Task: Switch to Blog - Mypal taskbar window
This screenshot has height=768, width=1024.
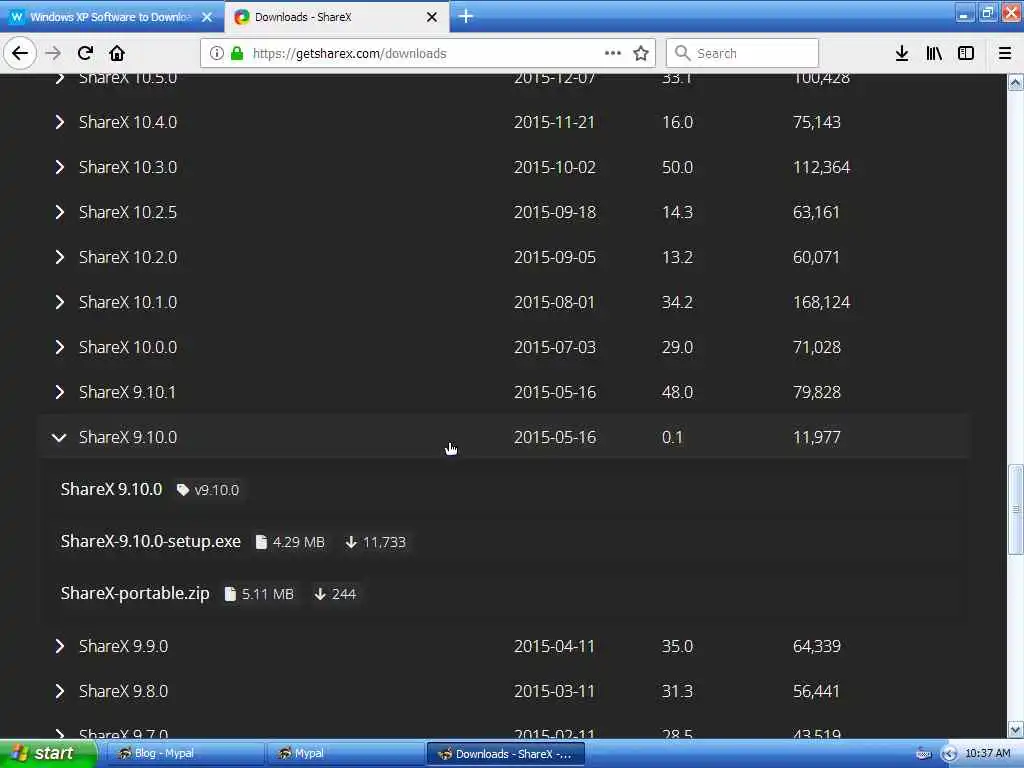Action: (x=184, y=754)
